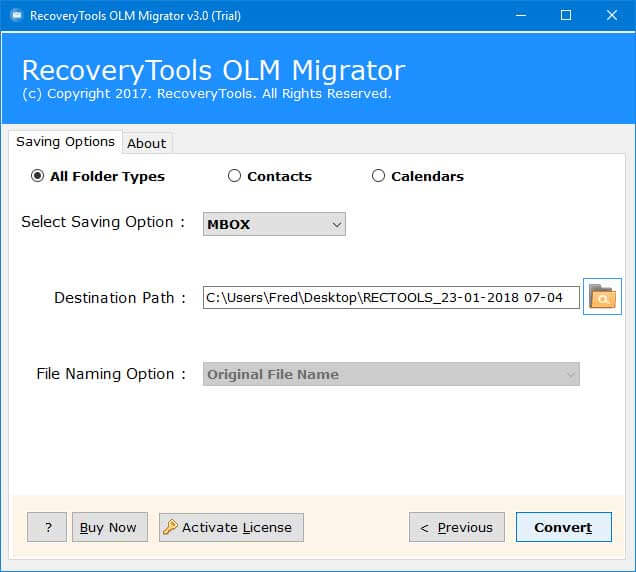Select the Saving Options tab

coord(65,142)
